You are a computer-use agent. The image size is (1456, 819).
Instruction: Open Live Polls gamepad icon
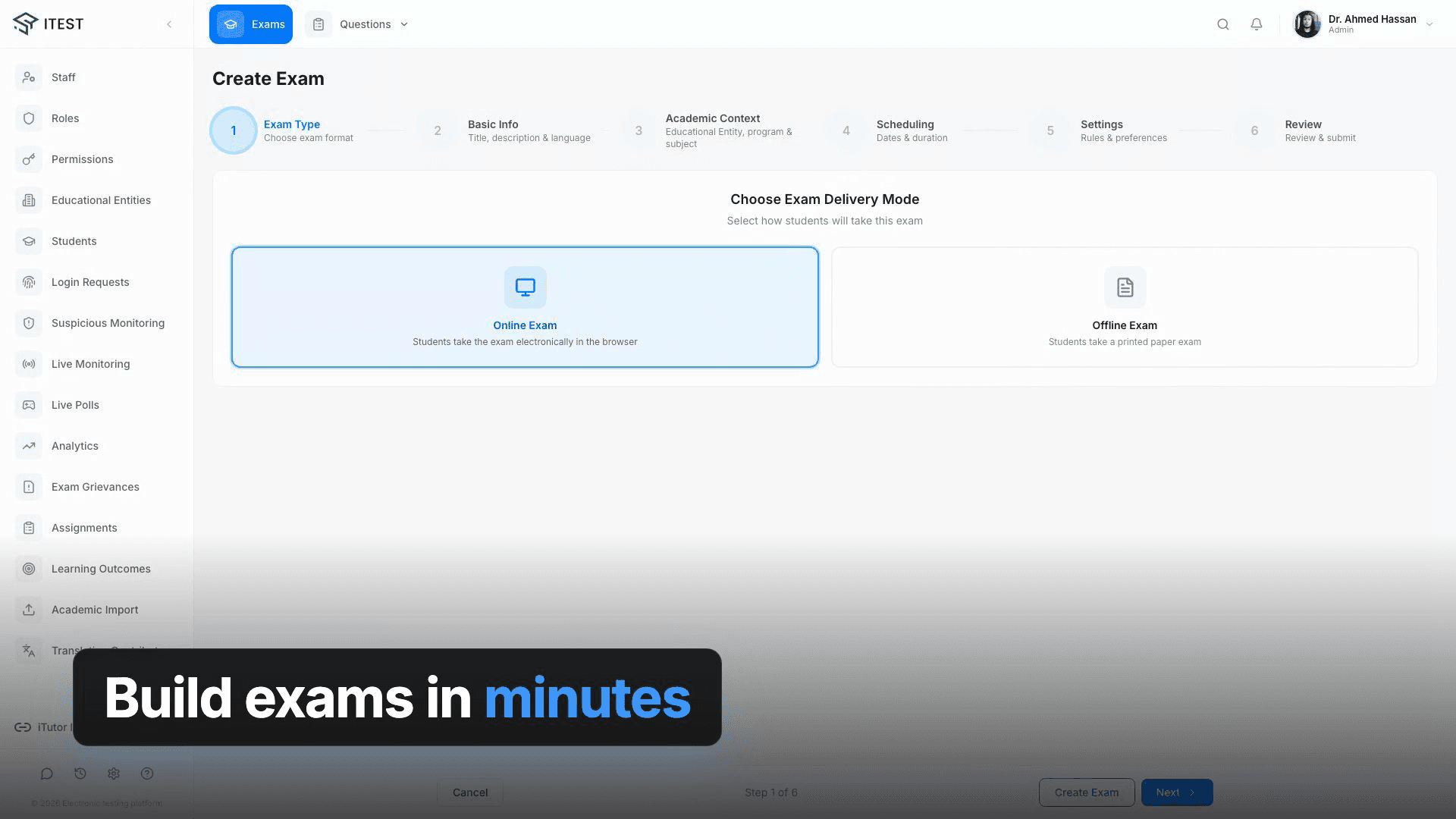tap(29, 405)
